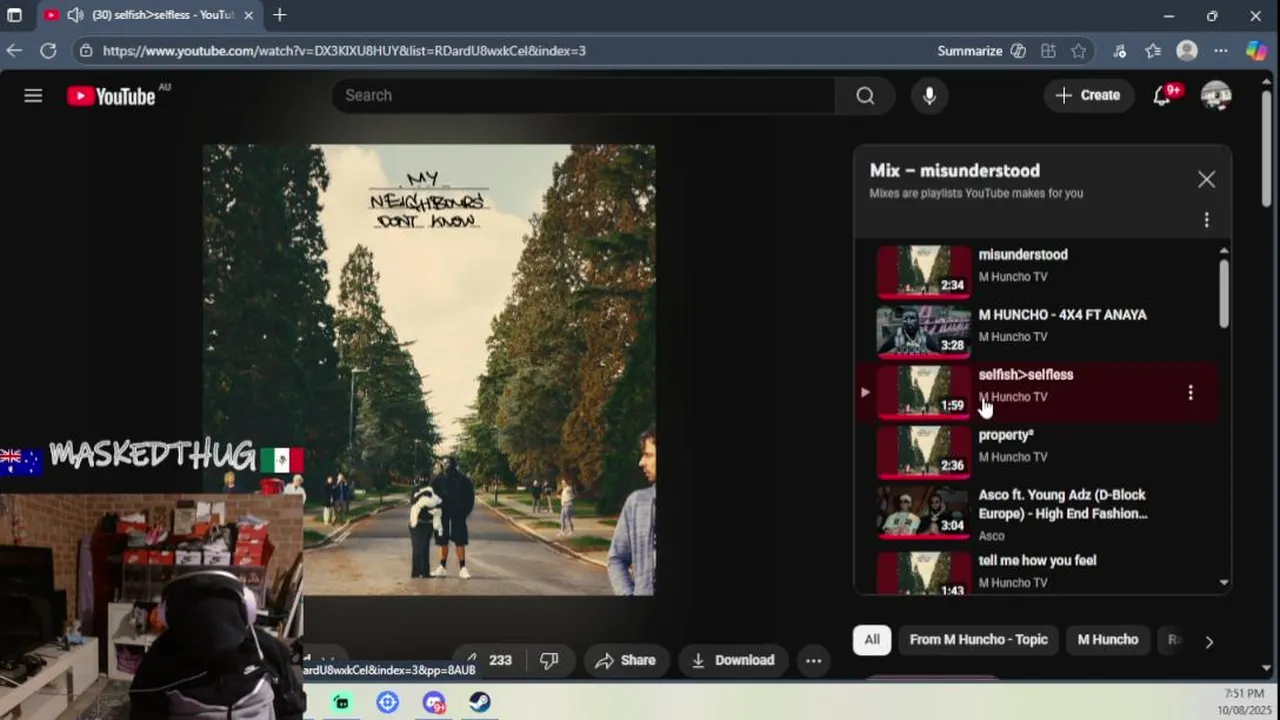Viewport: 1280px width, 720px height.
Task: Open Edge split screen icon
Action: coord(1048,50)
